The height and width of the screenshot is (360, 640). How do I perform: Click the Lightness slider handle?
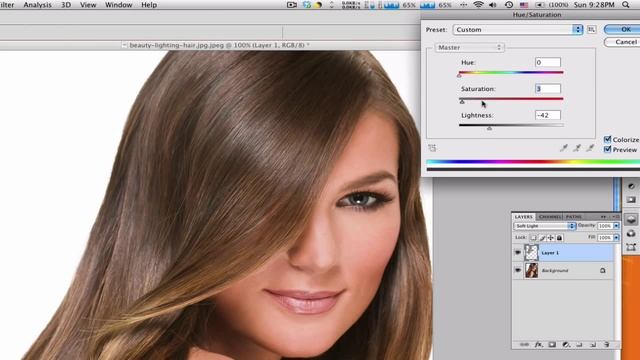pos(489,128)
